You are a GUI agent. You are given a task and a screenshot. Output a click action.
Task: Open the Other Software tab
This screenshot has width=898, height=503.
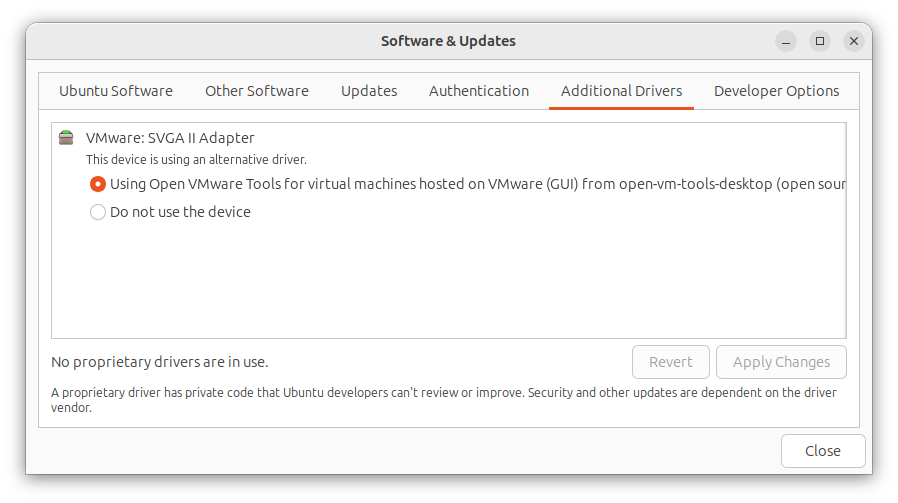(x=257, y=91)
